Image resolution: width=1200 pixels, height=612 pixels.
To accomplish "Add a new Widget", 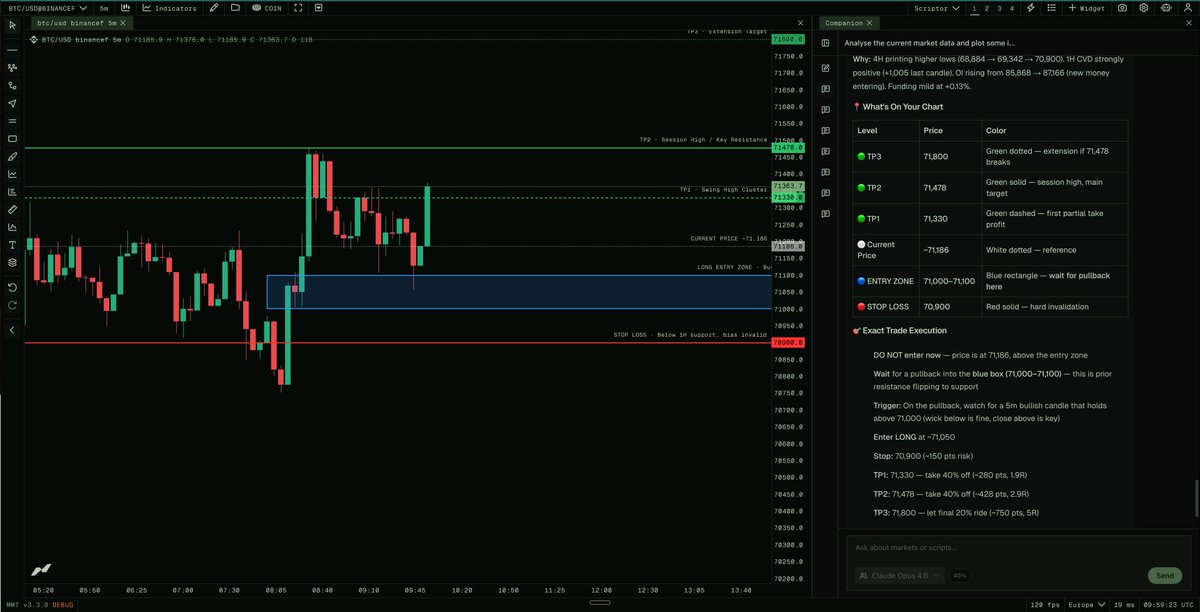I will [x=1089, y=8].
